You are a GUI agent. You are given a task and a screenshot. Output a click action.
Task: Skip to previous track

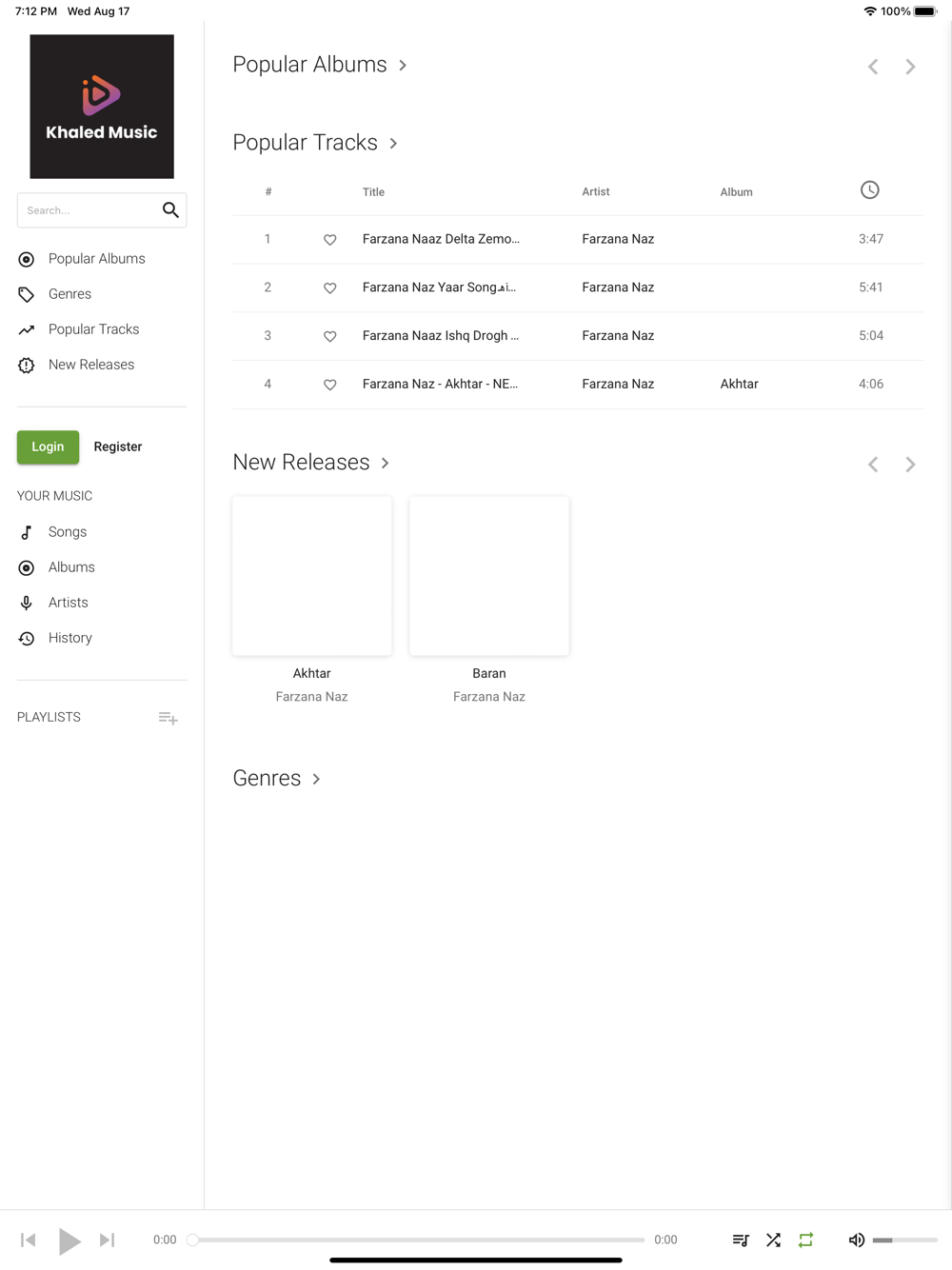pos(29,1240)
